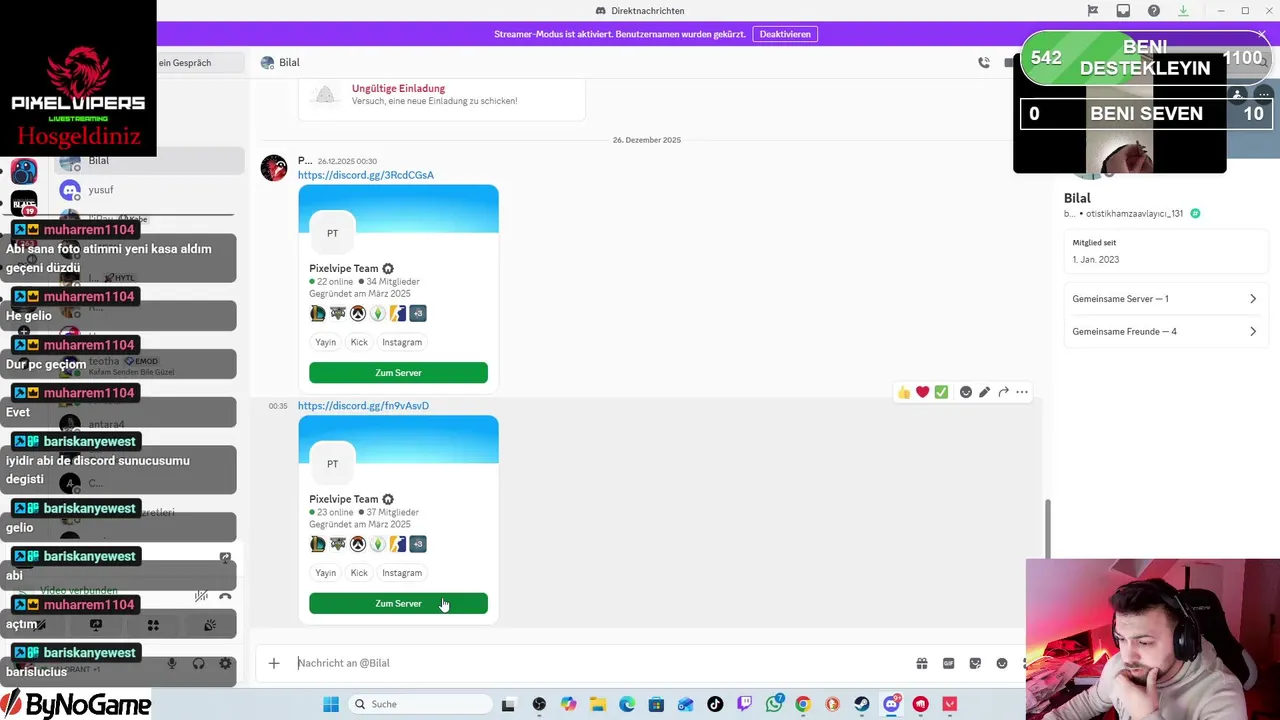Image resolution: width=1280 pixels, height=720 pixels.
Task: Open Windows Start menu
Action: 331,704
